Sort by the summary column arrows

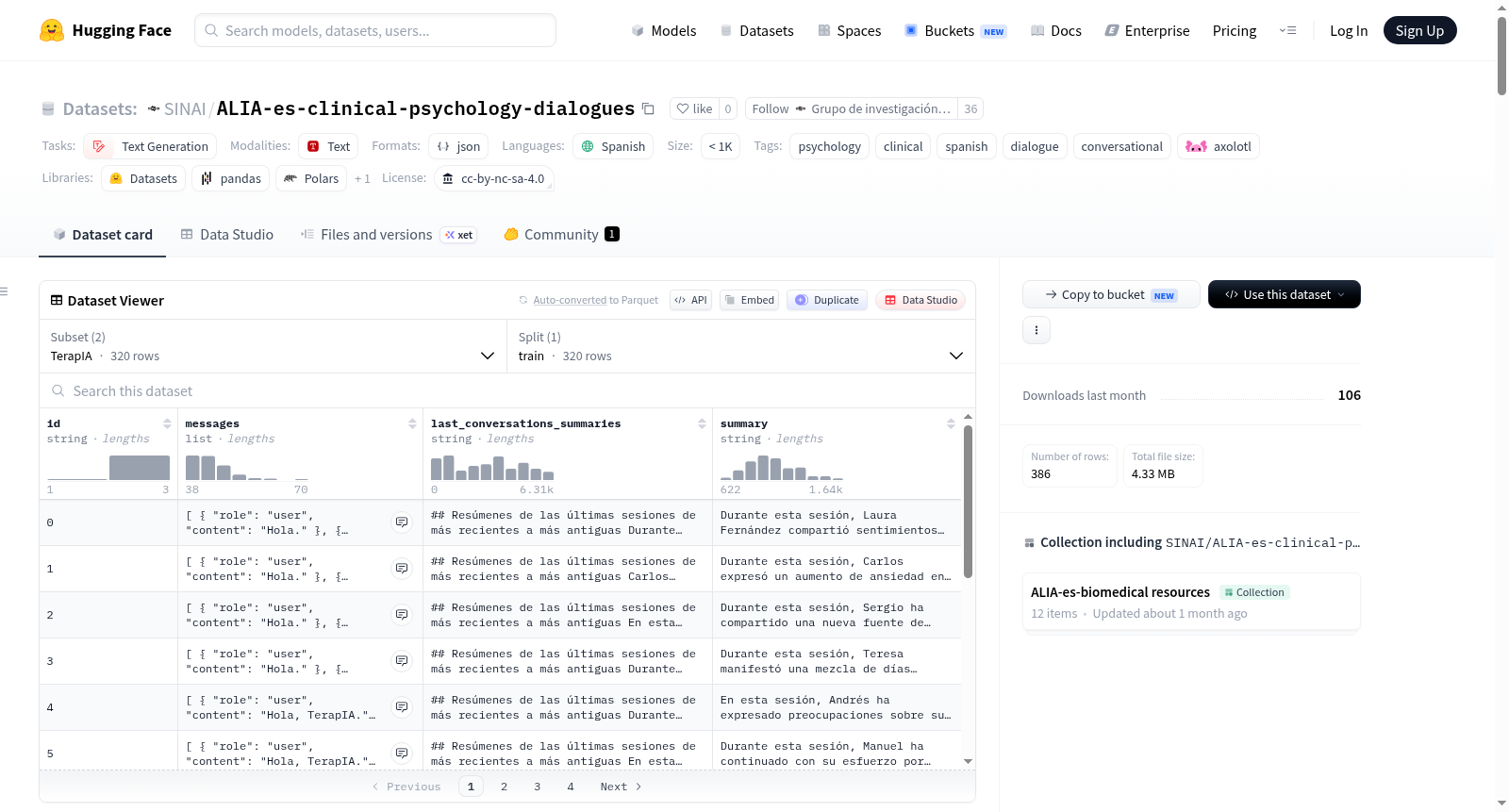pos(951,423)
